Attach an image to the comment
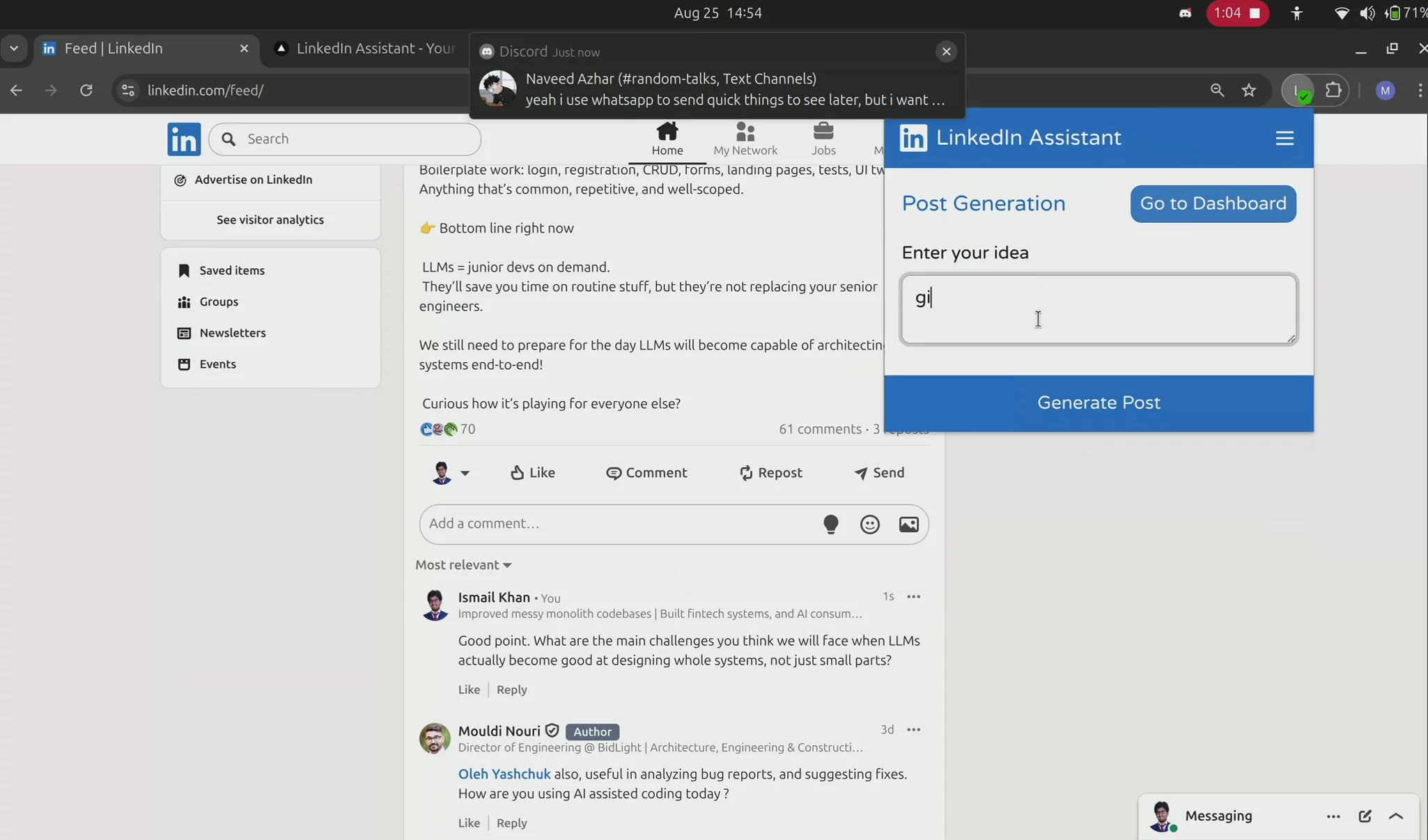1428x840 pixels. point(909,524)
